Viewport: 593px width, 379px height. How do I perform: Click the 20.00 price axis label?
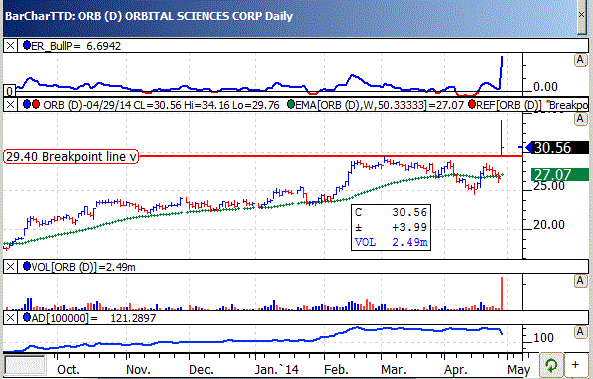pyautogui.click(x=549, y=225)
